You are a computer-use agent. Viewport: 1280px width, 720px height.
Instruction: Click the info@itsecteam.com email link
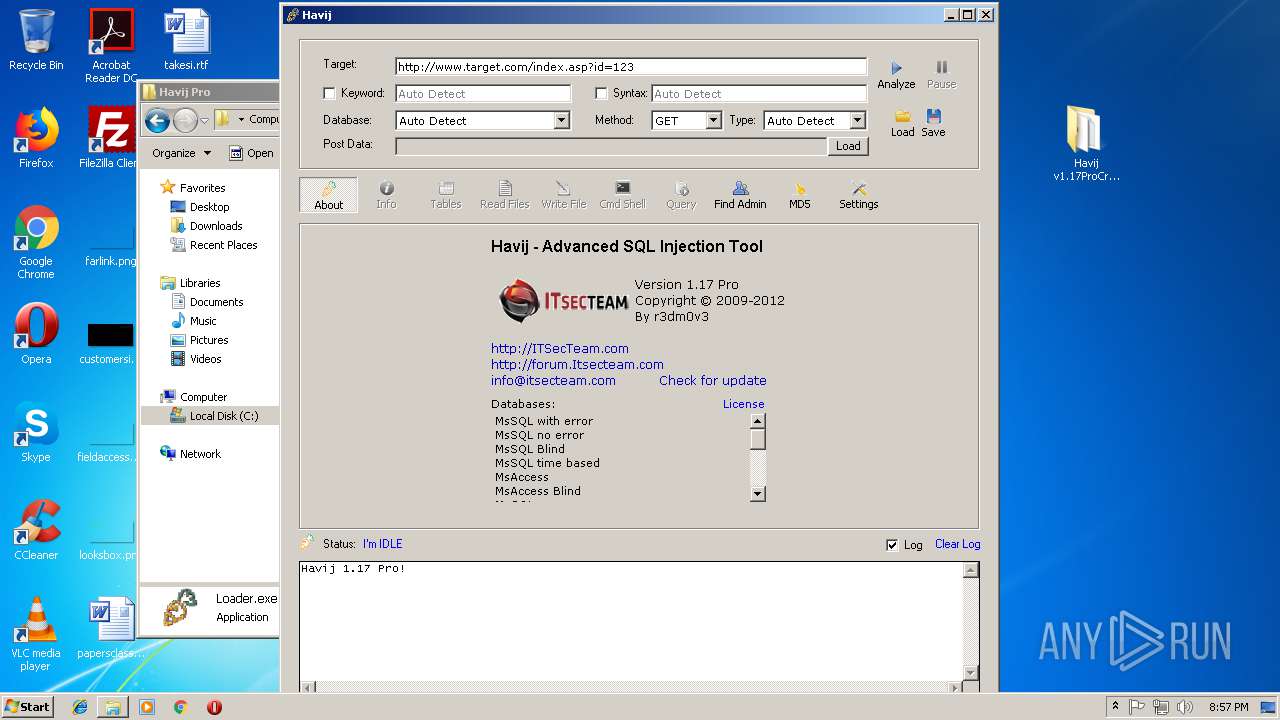click(553, 380)
